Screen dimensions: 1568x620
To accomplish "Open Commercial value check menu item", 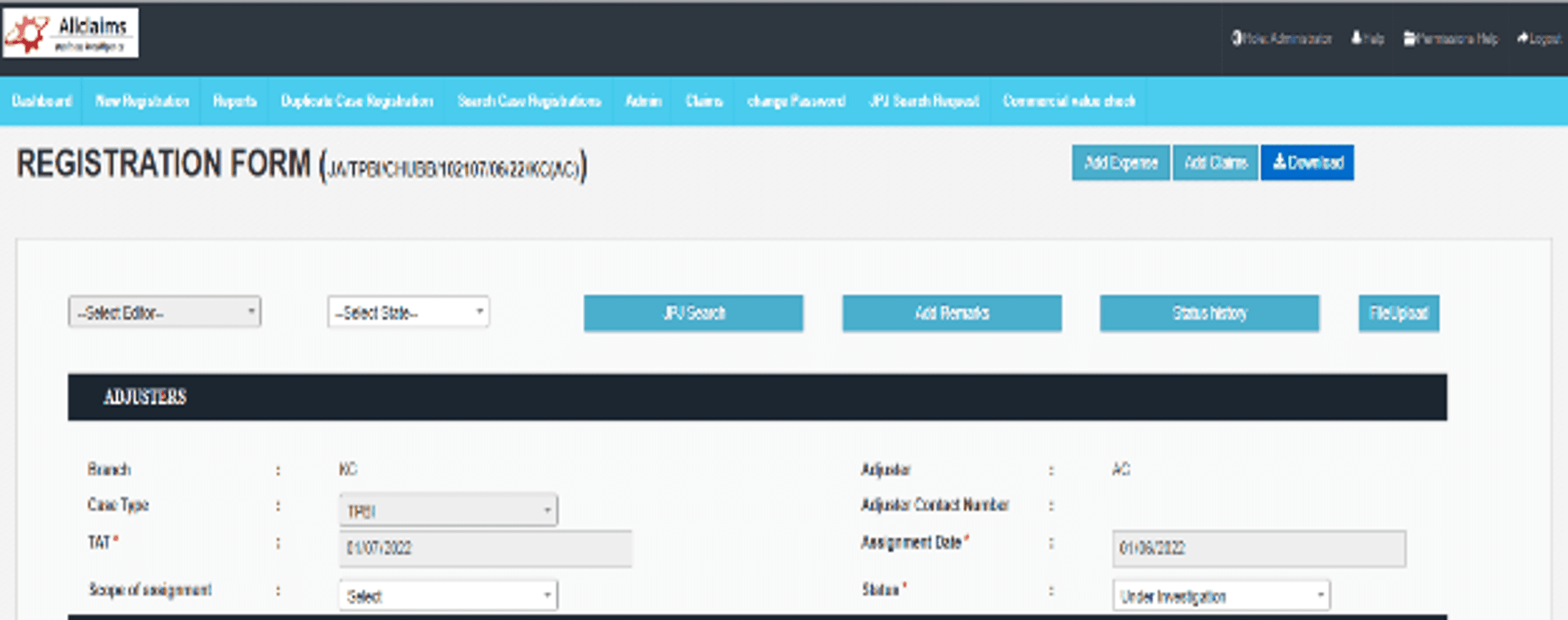I will pos(1068,101).
